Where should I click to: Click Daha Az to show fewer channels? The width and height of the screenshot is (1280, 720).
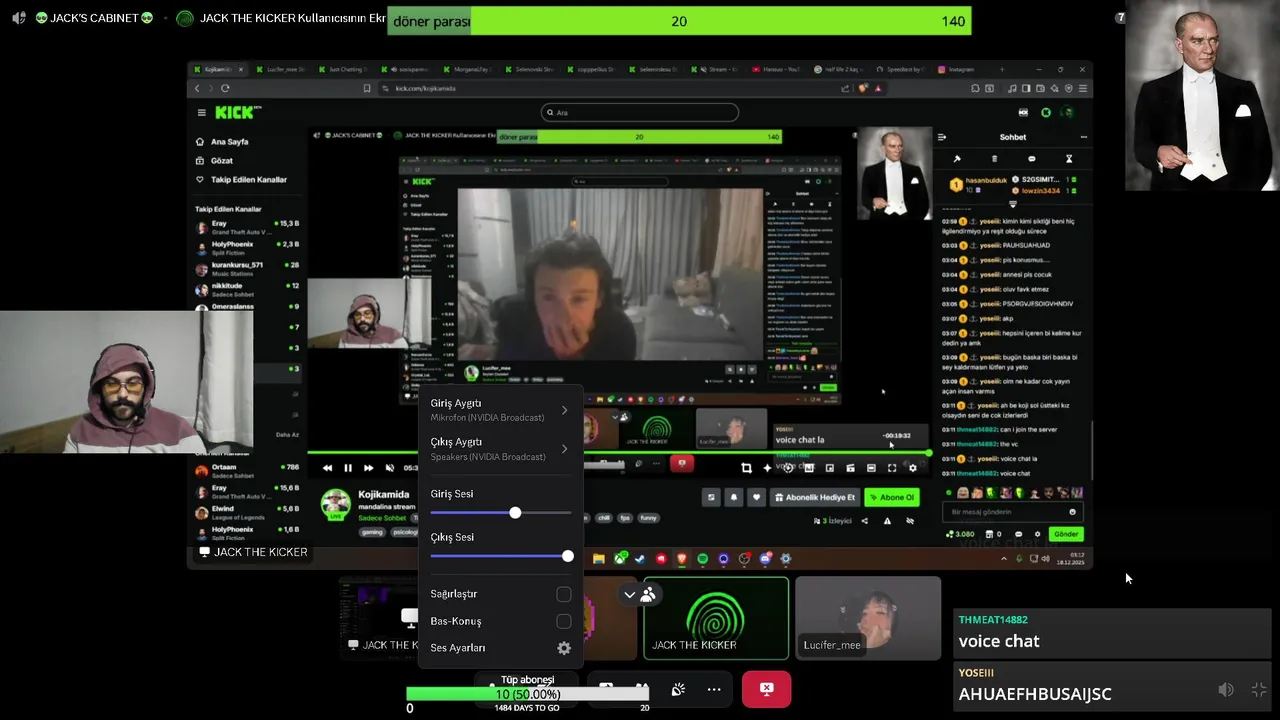point(287,435)
